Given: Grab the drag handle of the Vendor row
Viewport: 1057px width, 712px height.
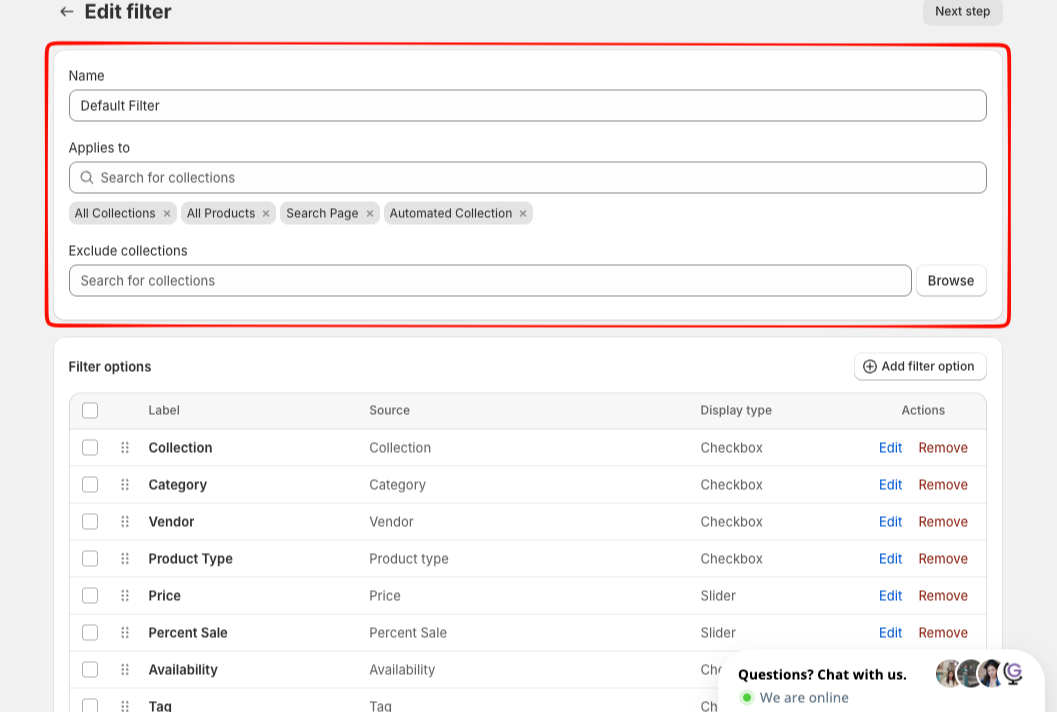Looking at the screenshot, I should (125, 522).
